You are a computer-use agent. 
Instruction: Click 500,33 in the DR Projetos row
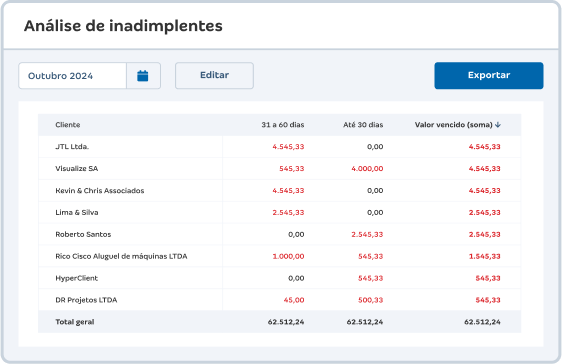point(371,300)
